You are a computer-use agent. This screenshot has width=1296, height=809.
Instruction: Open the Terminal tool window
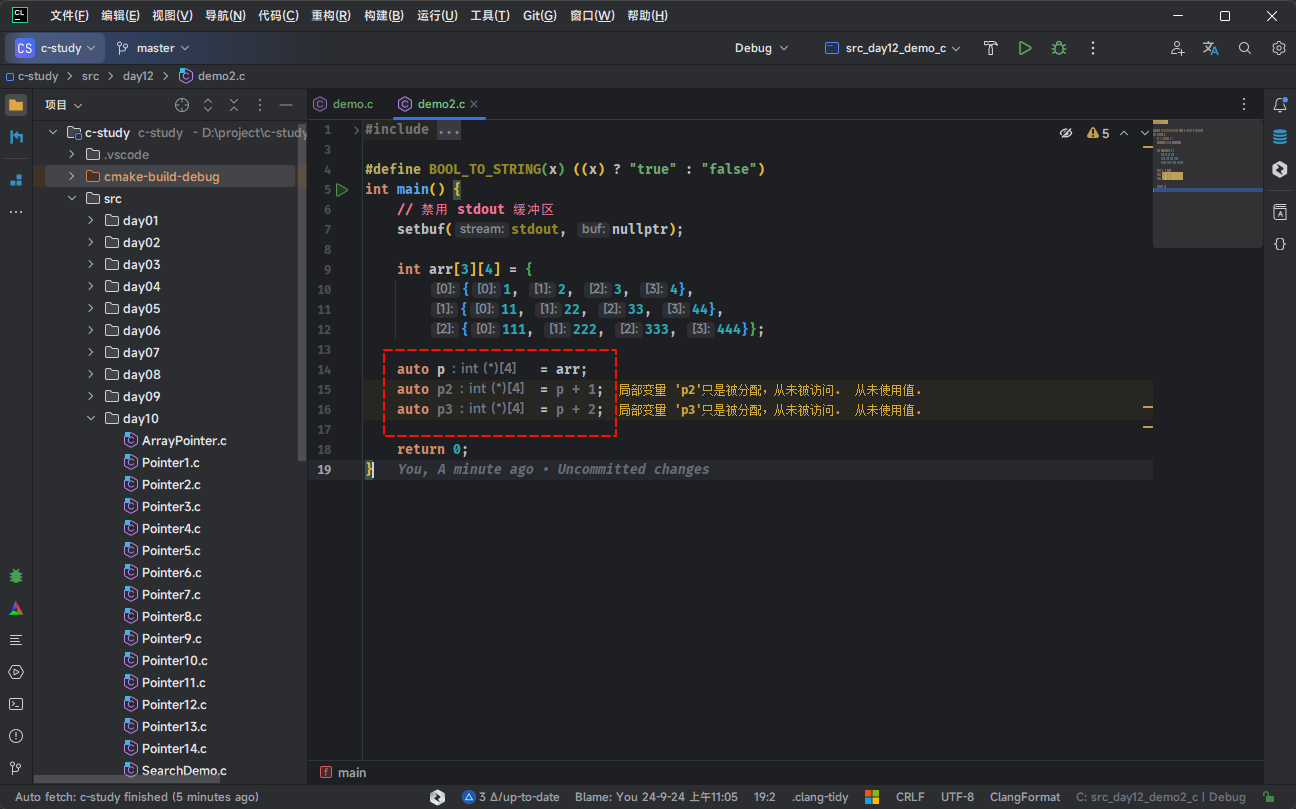point(16,704)
